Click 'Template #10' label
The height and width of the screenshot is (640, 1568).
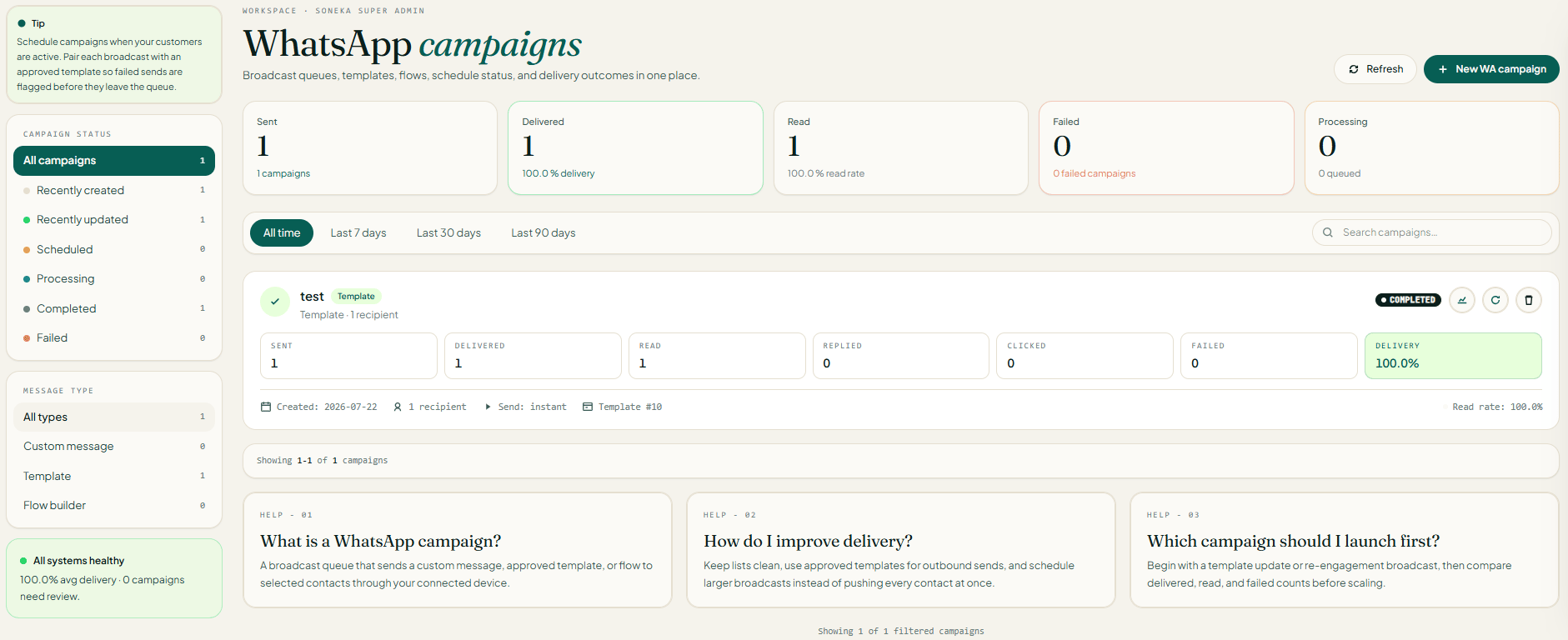630,407
